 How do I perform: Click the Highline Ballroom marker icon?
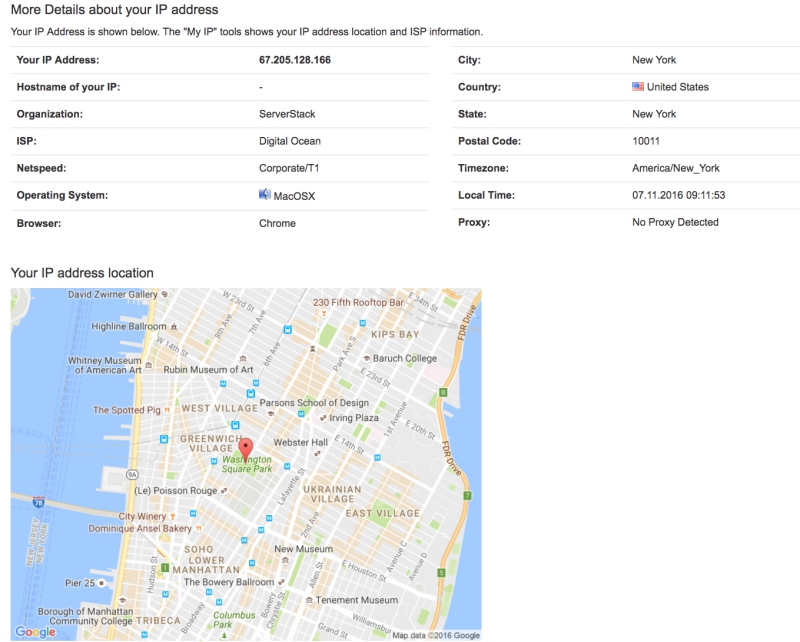(174, 327)
